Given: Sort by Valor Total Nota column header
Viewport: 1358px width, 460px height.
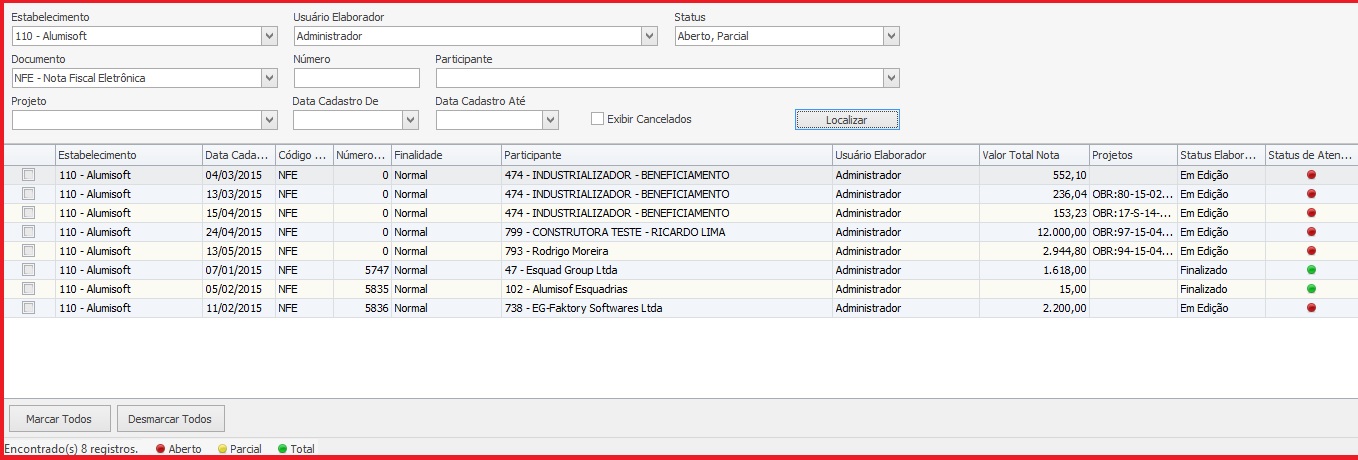Looking at the screenshot, I should pos(1033,155).
